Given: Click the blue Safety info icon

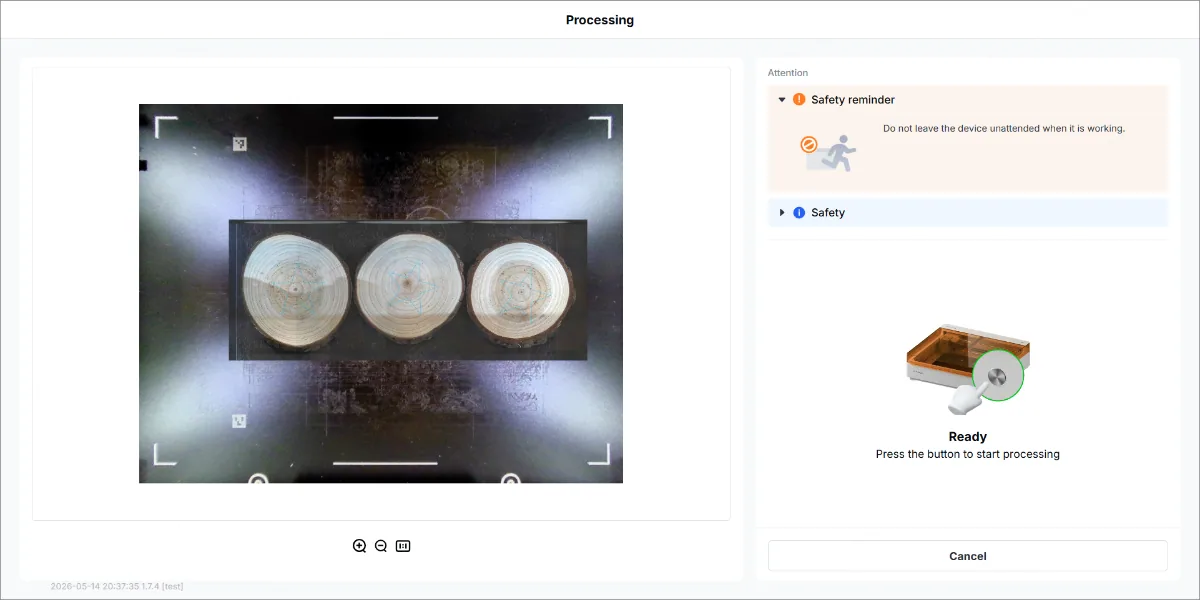Looking at the screenshot, I should 799,213.
